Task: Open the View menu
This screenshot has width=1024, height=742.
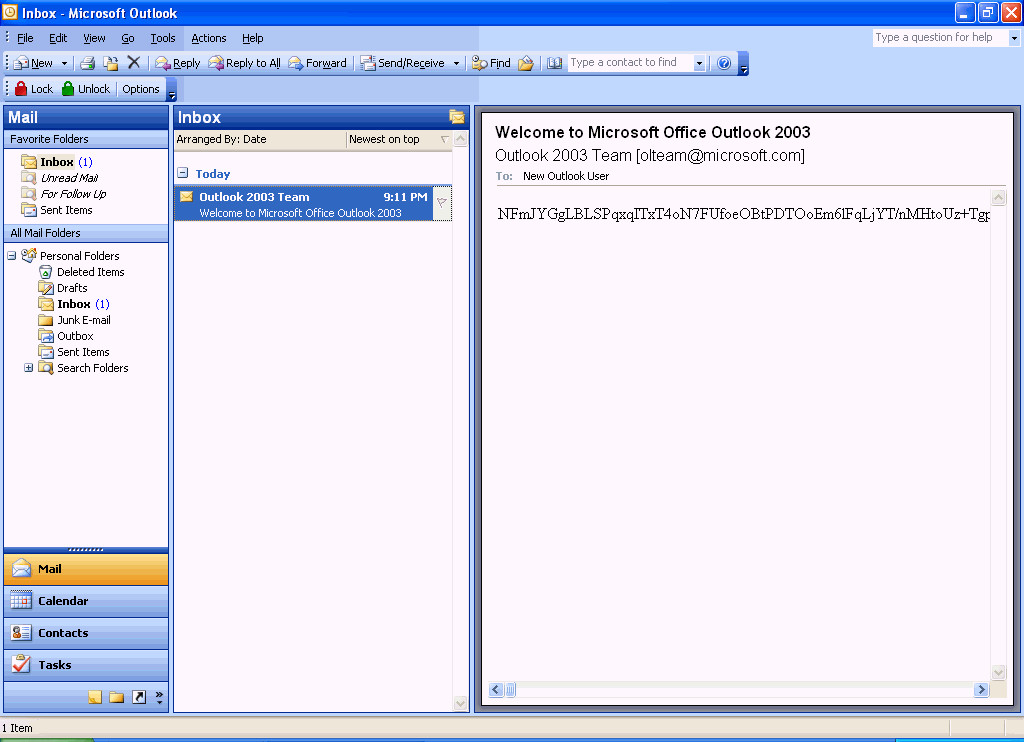Action: (94, 38)
